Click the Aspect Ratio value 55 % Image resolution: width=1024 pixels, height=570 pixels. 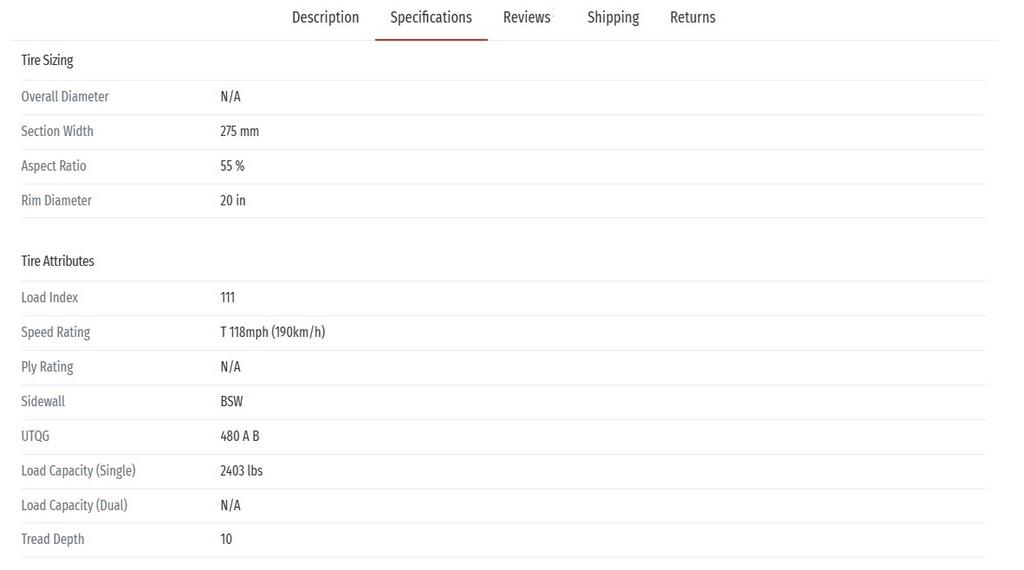click(232, 166)
